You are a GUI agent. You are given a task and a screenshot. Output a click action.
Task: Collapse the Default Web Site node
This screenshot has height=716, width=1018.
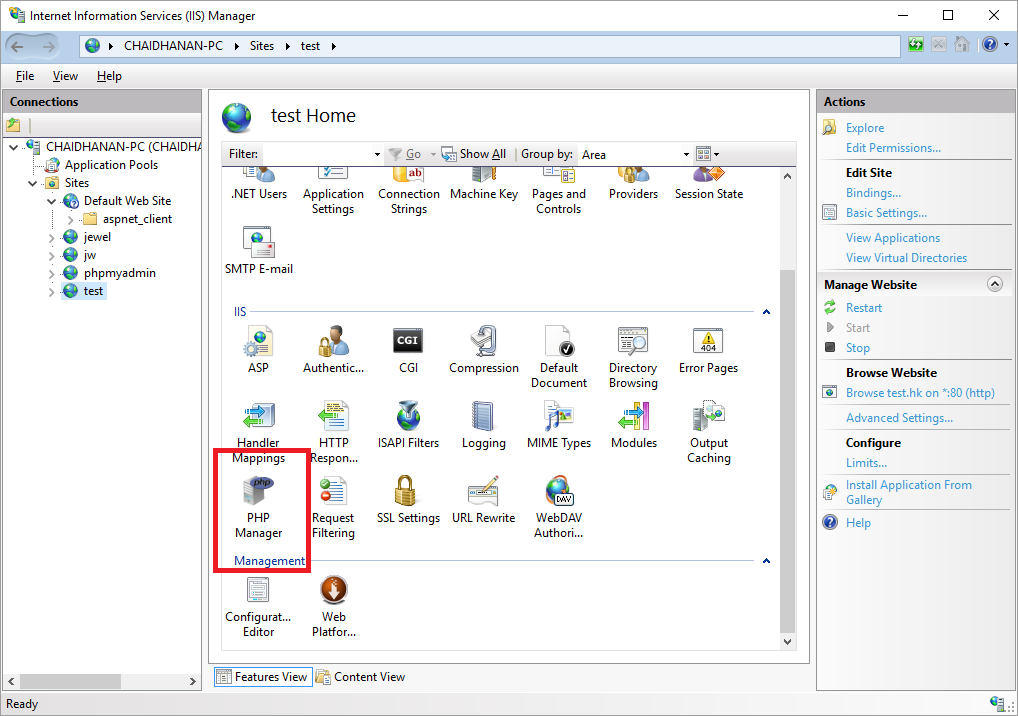pos(52,201)
